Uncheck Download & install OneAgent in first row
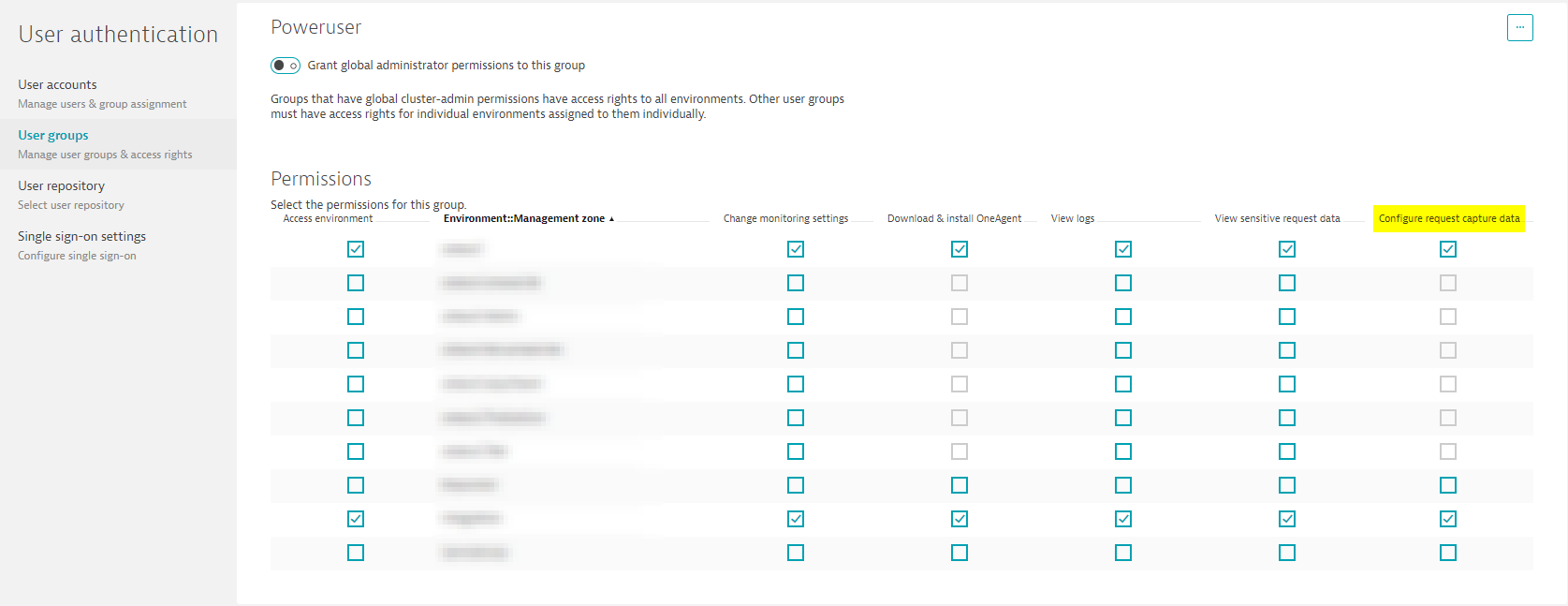The height and width of the screenshot is (606, 1568). [960, 249]
